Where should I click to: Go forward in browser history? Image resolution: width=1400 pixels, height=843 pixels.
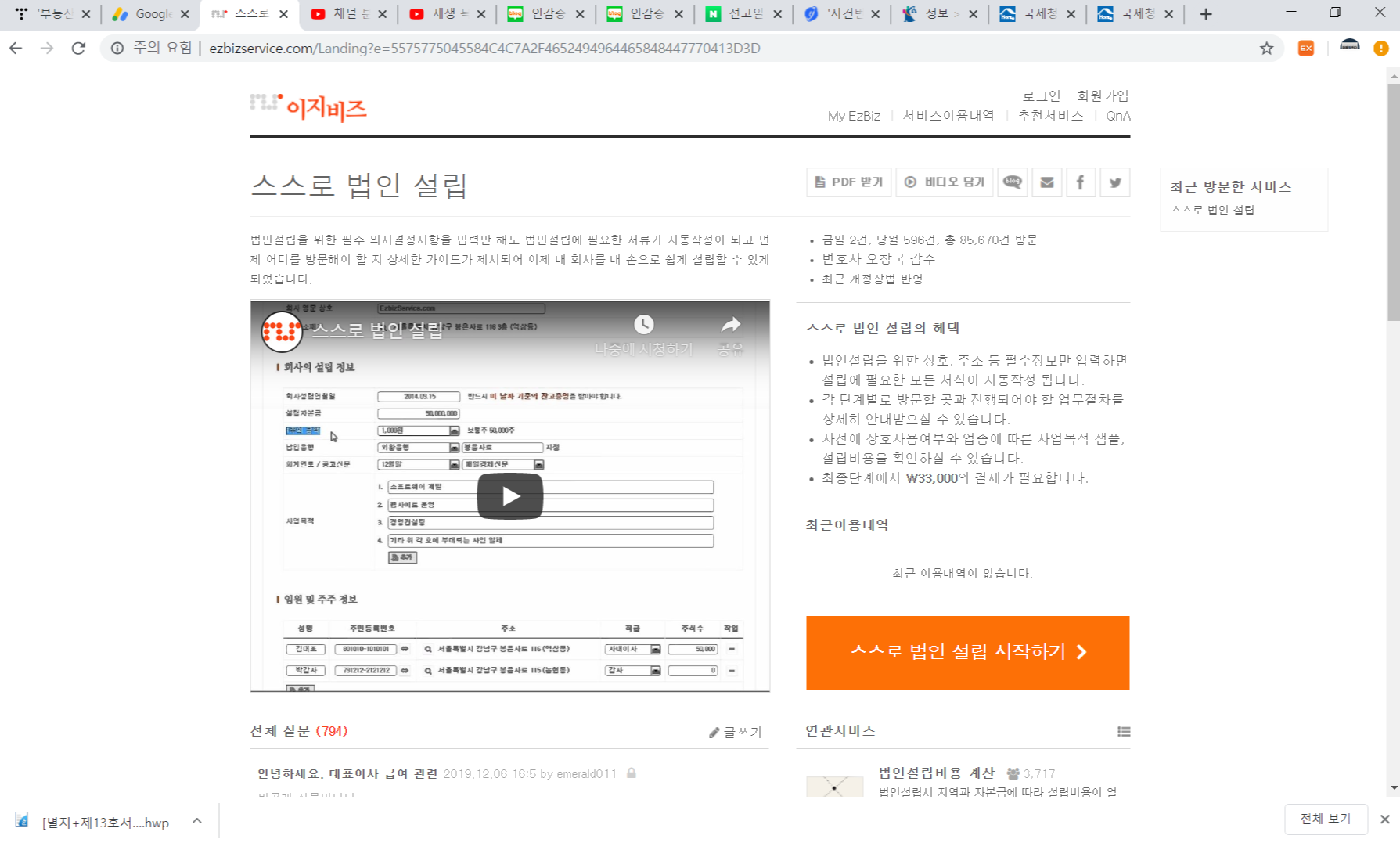point(47,49)
